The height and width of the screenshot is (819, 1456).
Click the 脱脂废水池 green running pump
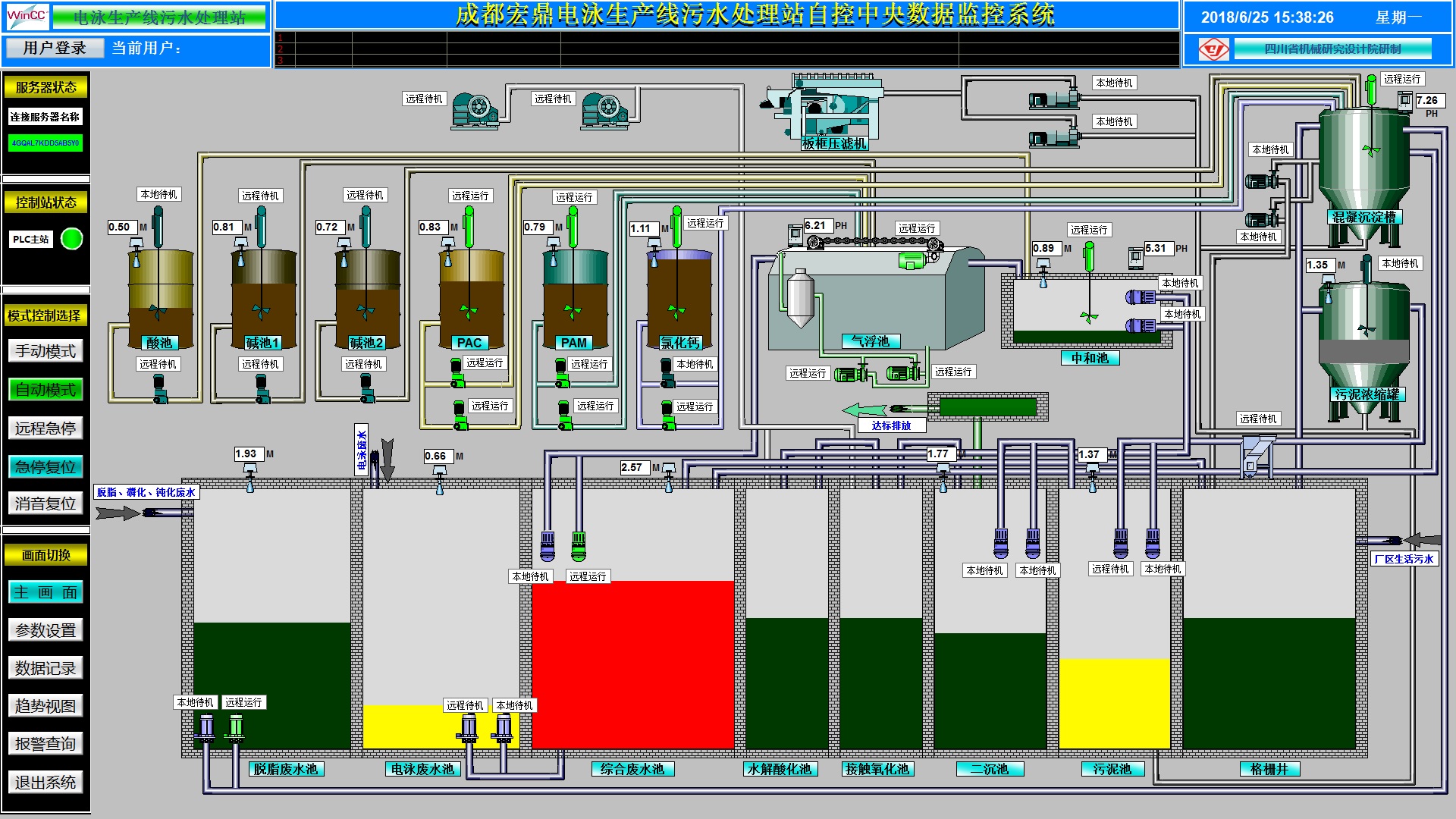tap(236, 730)
